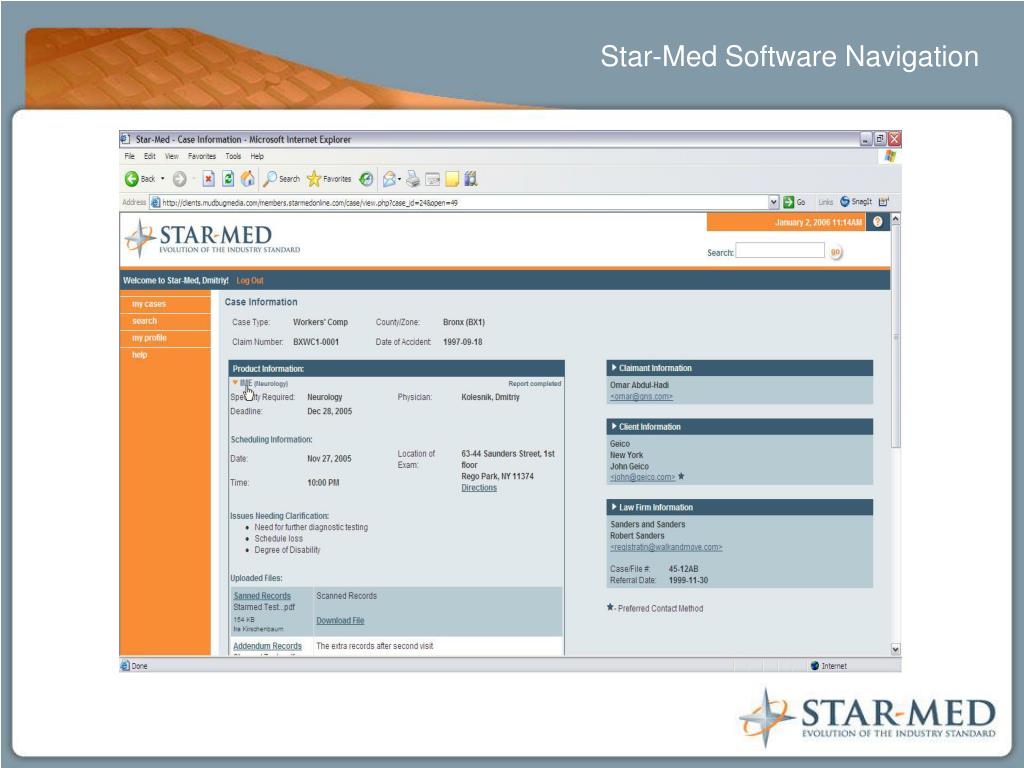The height and width of the screenshot is (768, 1024).
Task: Click the orange help question mark icon
Action: [878, 222]
